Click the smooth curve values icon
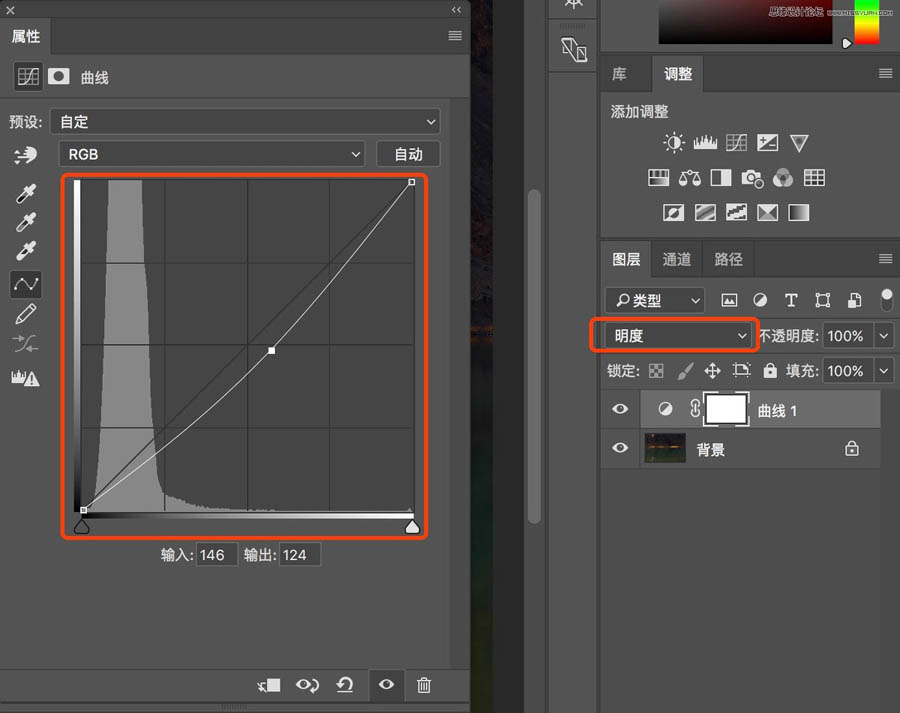Viewport: 900px width, 713px height. [x=26, y=344]
